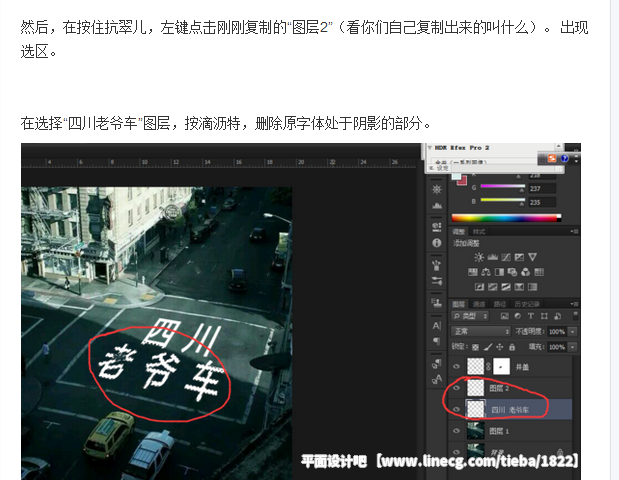Screen dimensions: 619x480
Task: Add a Hue/Saturation adjustment layer
Action: (473, 272)
